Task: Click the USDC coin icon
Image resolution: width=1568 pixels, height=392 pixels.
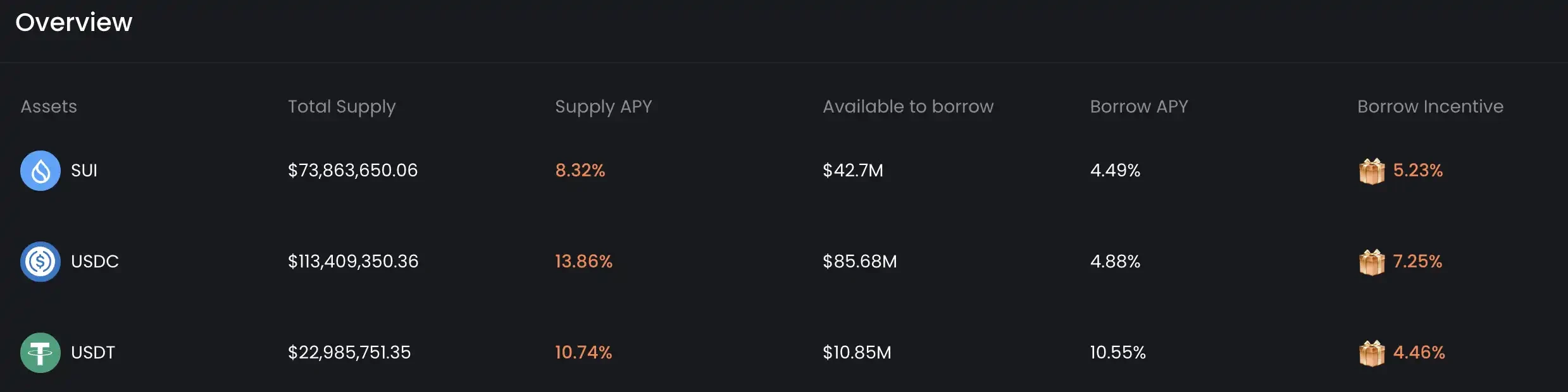Action: tap(40, 261)
